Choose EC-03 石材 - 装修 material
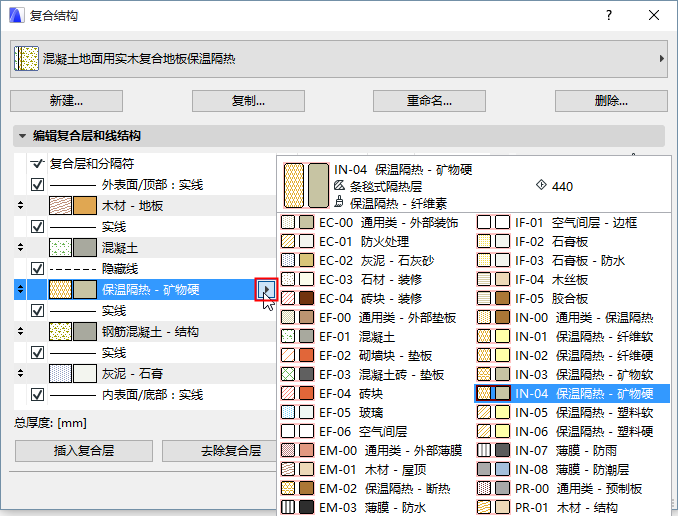 (351, 280)
